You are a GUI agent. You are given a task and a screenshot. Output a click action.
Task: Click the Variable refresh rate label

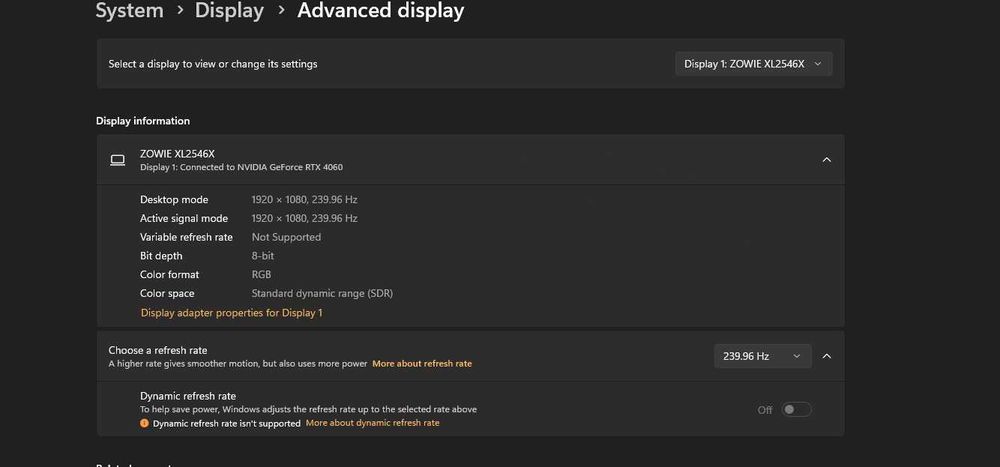(186, 237)
